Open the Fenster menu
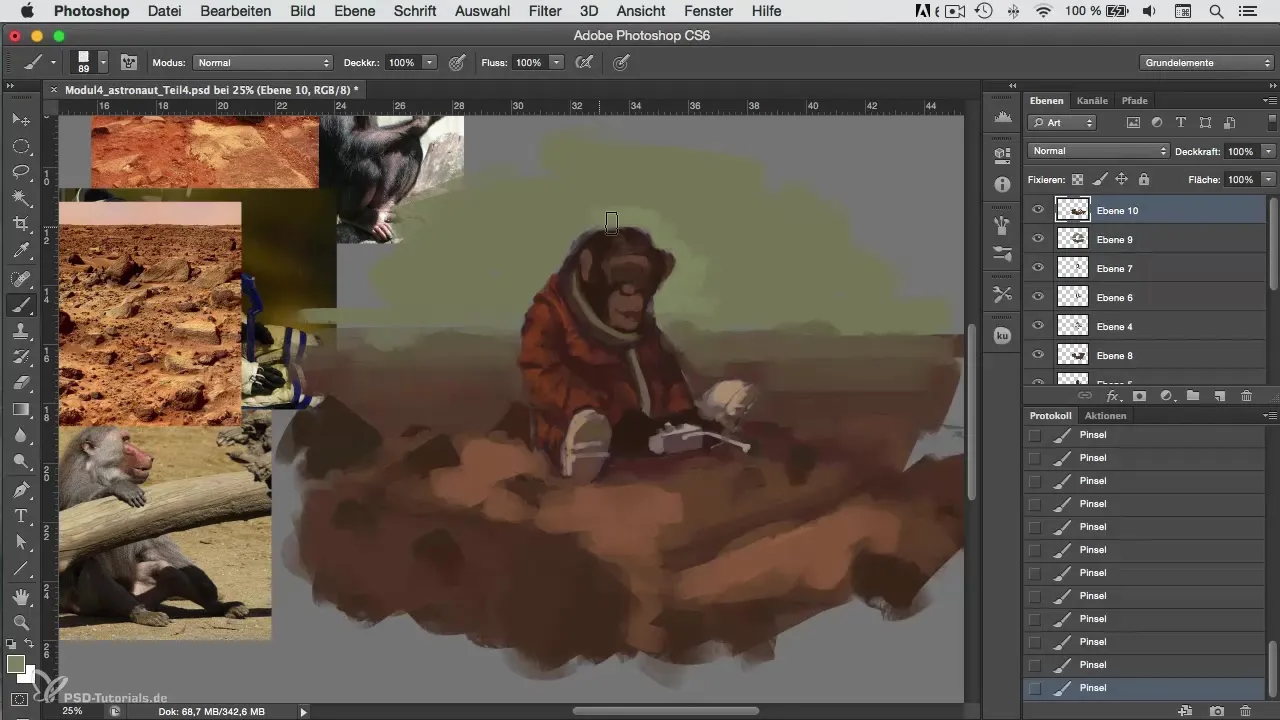 pyautogui.click(x=708, y=11)
